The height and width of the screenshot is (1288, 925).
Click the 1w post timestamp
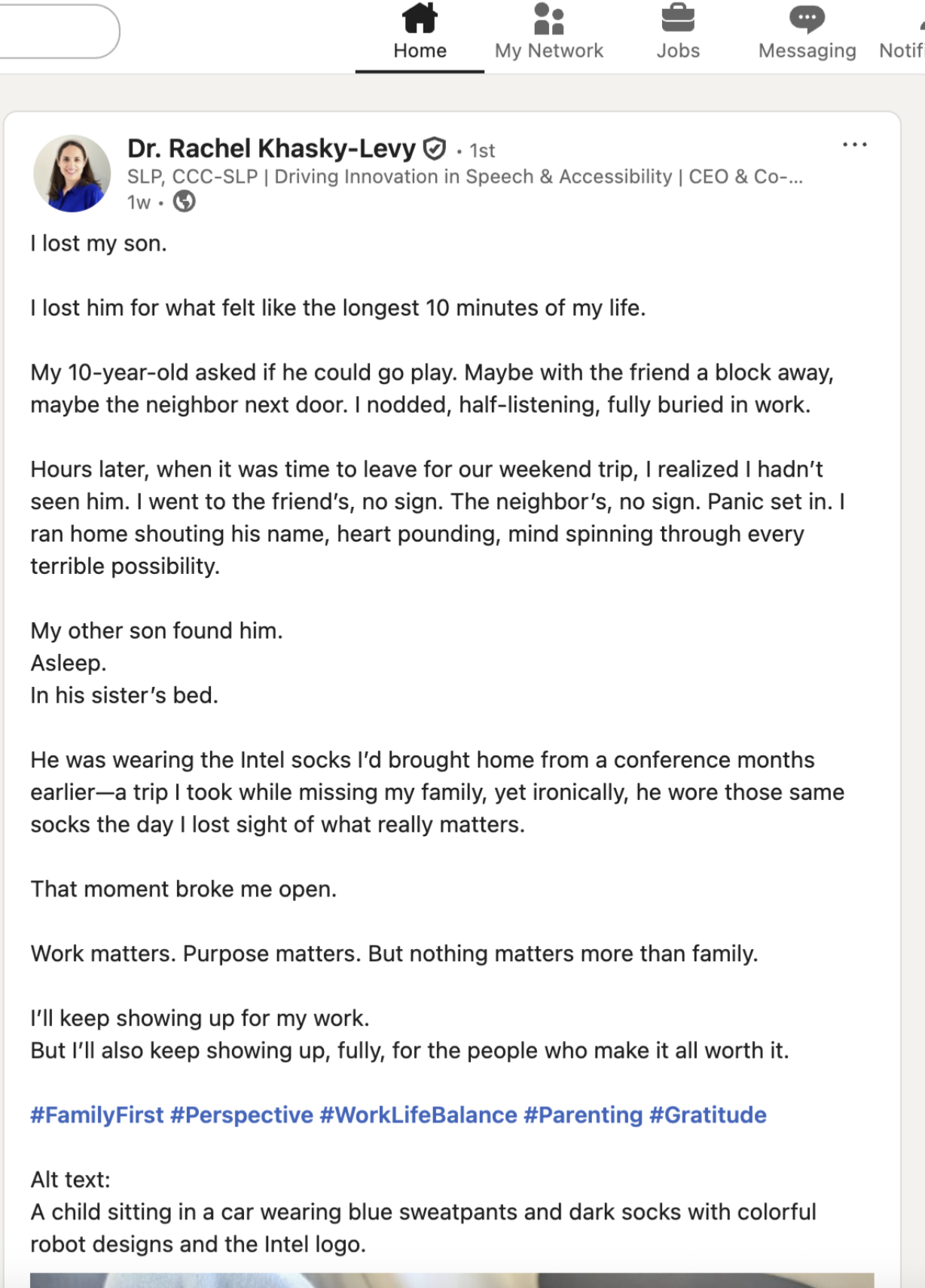pyautogui.click(x=139, y=203)
